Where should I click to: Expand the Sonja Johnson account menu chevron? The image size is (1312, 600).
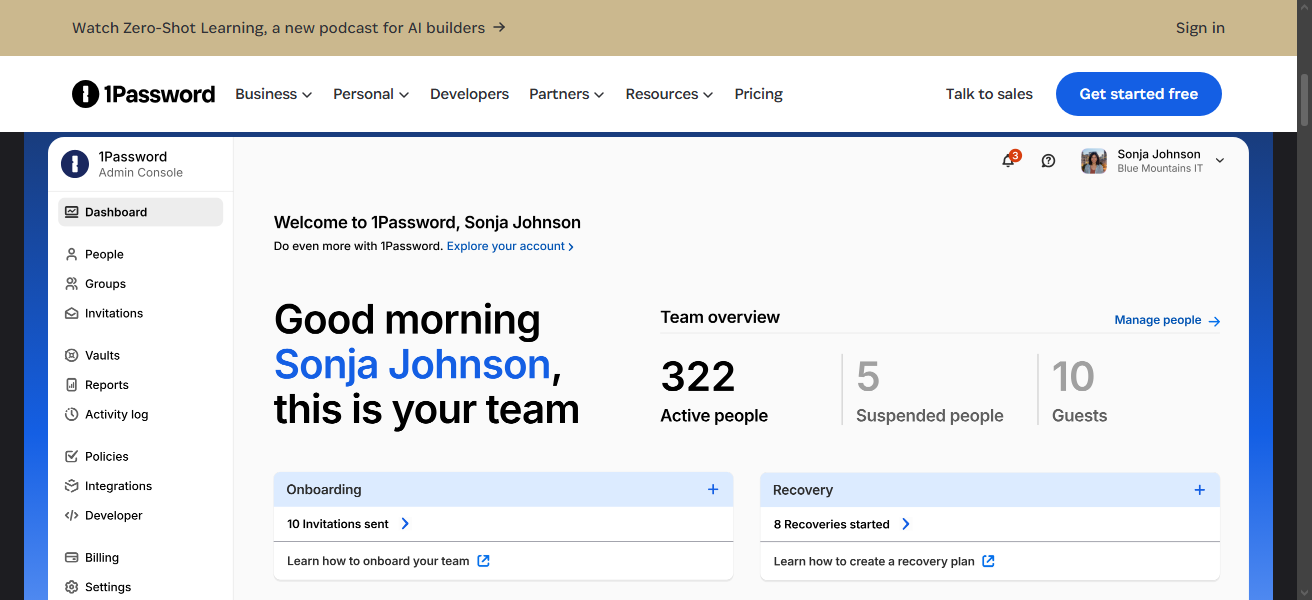(1219, 161)
